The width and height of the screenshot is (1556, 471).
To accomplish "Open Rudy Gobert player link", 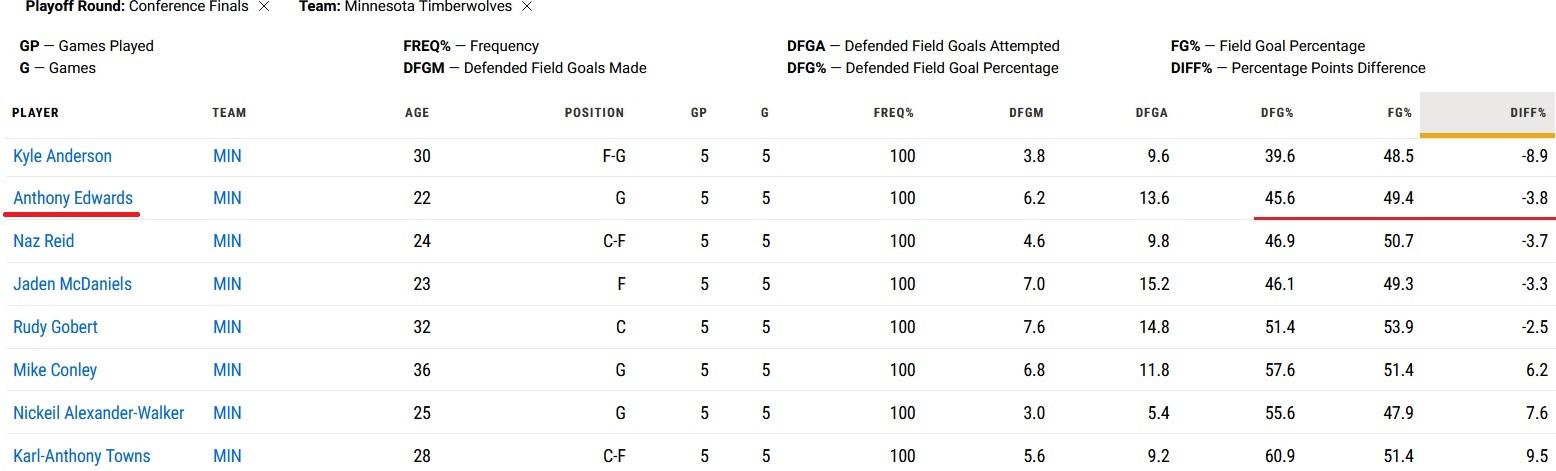I will (x=55, y=327).
